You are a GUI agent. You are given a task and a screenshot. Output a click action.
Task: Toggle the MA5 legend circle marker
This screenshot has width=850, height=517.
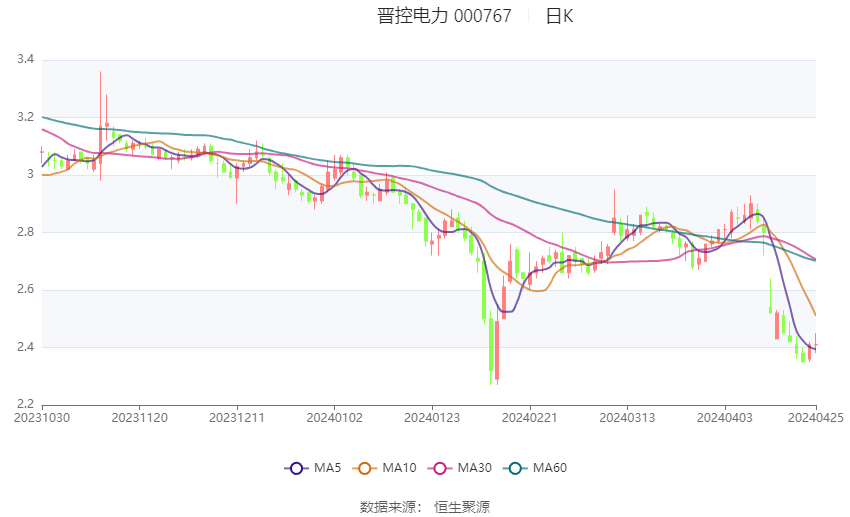tap(296, 468)
